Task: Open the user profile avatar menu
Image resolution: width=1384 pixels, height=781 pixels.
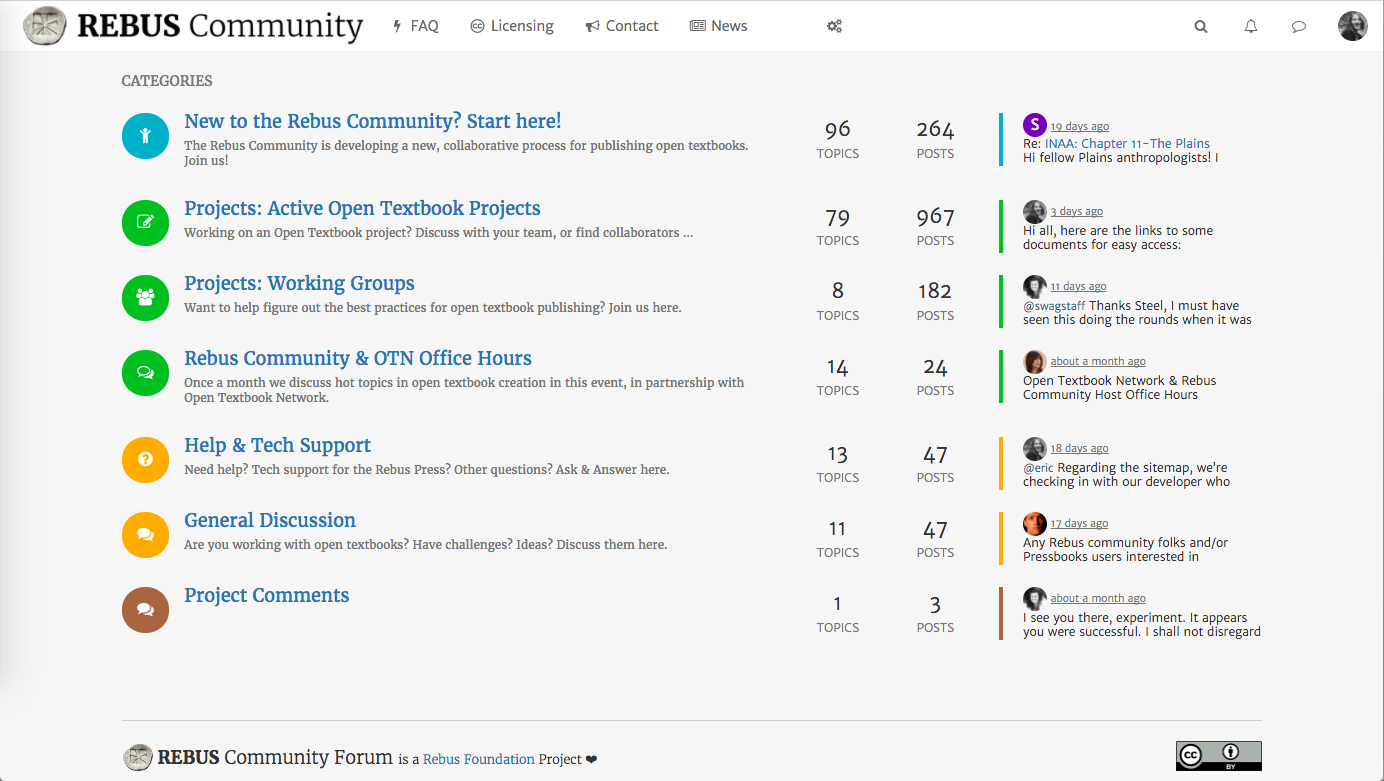Action: pos(1353,26)
